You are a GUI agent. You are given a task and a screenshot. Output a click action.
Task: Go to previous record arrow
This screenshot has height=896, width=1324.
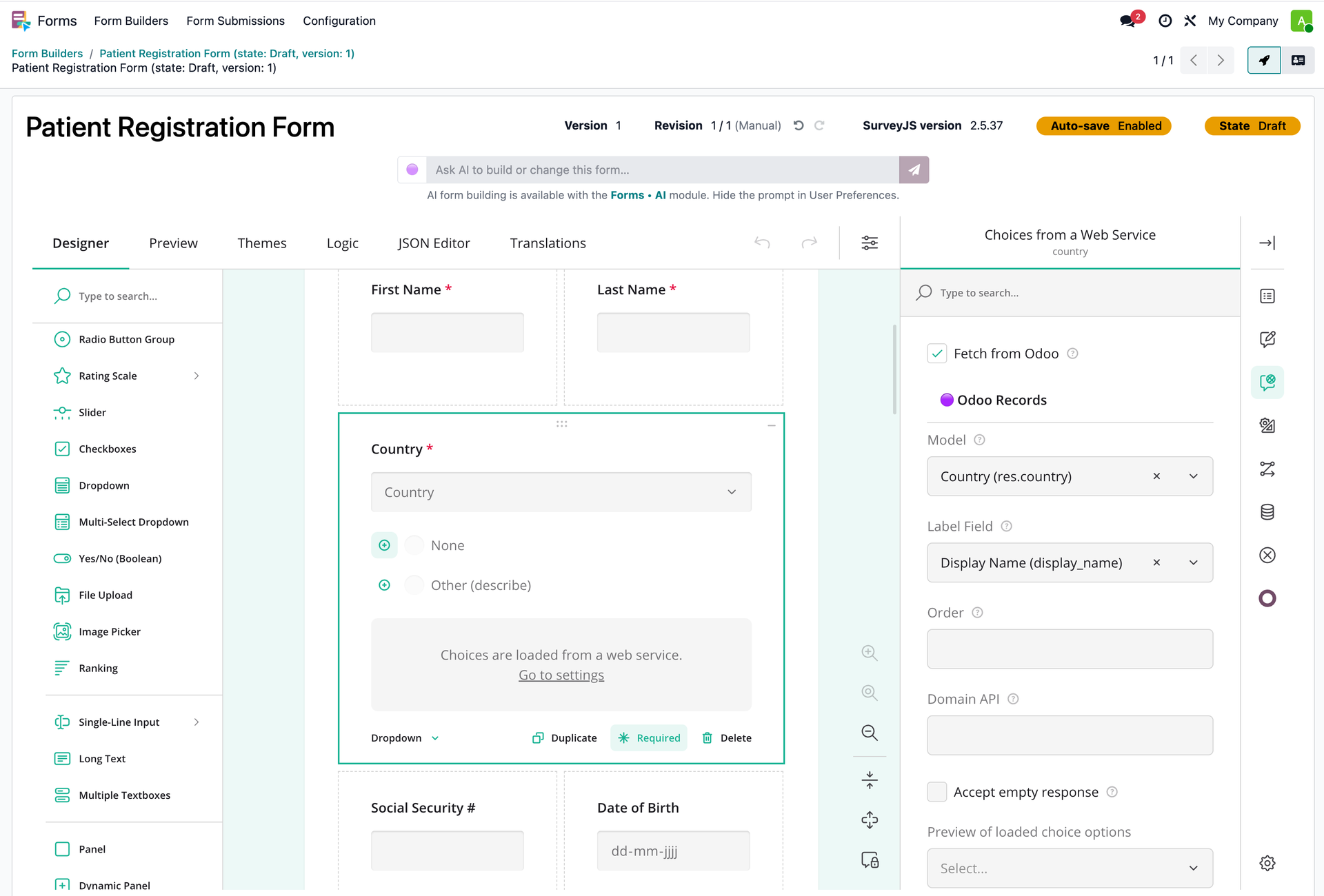pos(1194,61)
